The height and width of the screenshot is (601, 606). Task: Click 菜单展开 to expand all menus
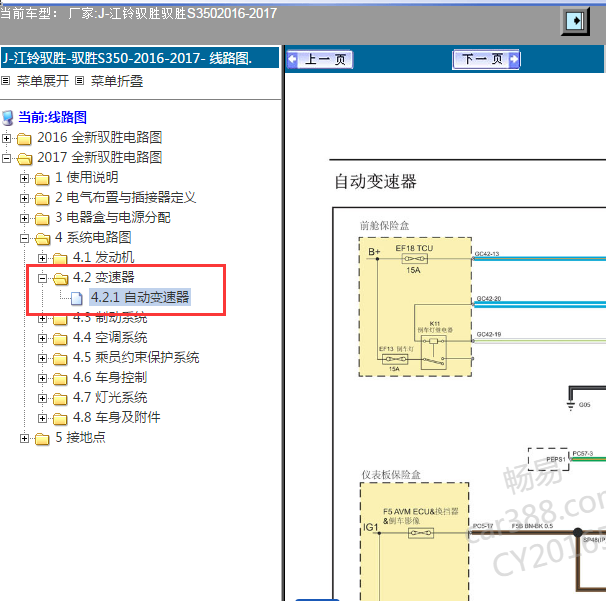point(43,81)
